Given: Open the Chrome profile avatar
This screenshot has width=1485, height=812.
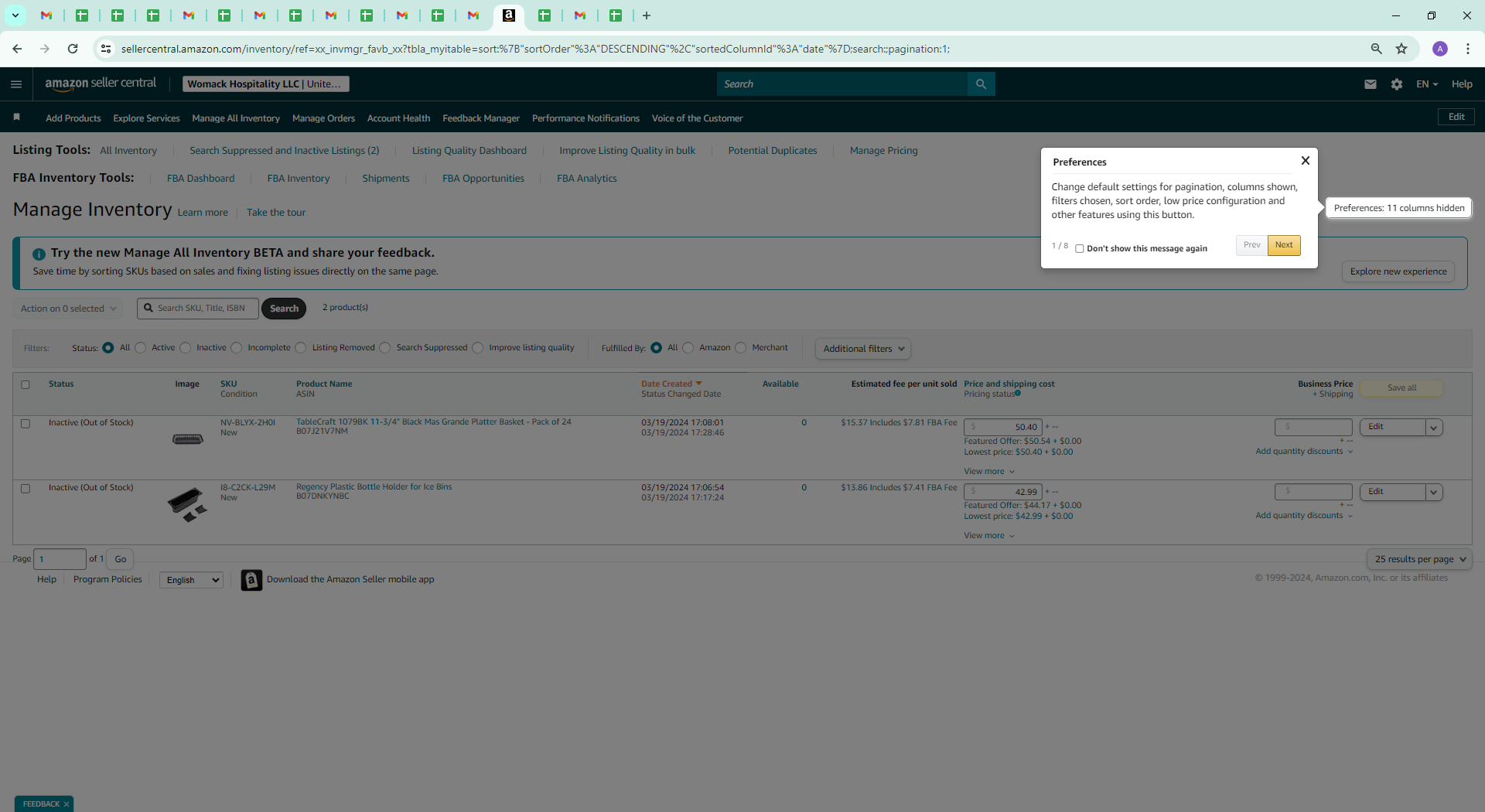Looking at the screenshot, I should click(x=1440, y=49).
